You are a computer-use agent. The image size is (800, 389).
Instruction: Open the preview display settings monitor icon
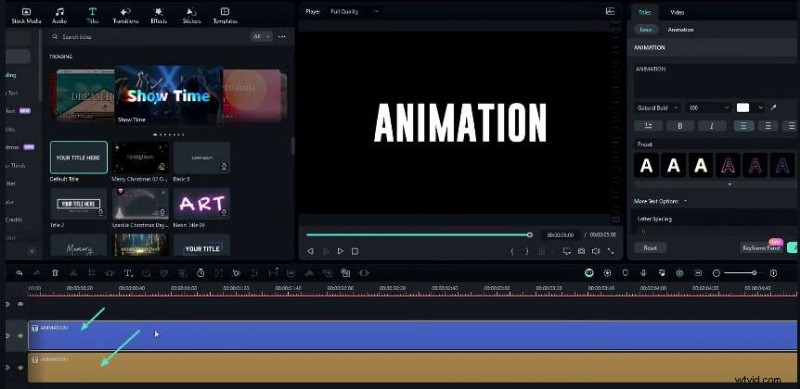pyautogui.click(x=566, y=251)
